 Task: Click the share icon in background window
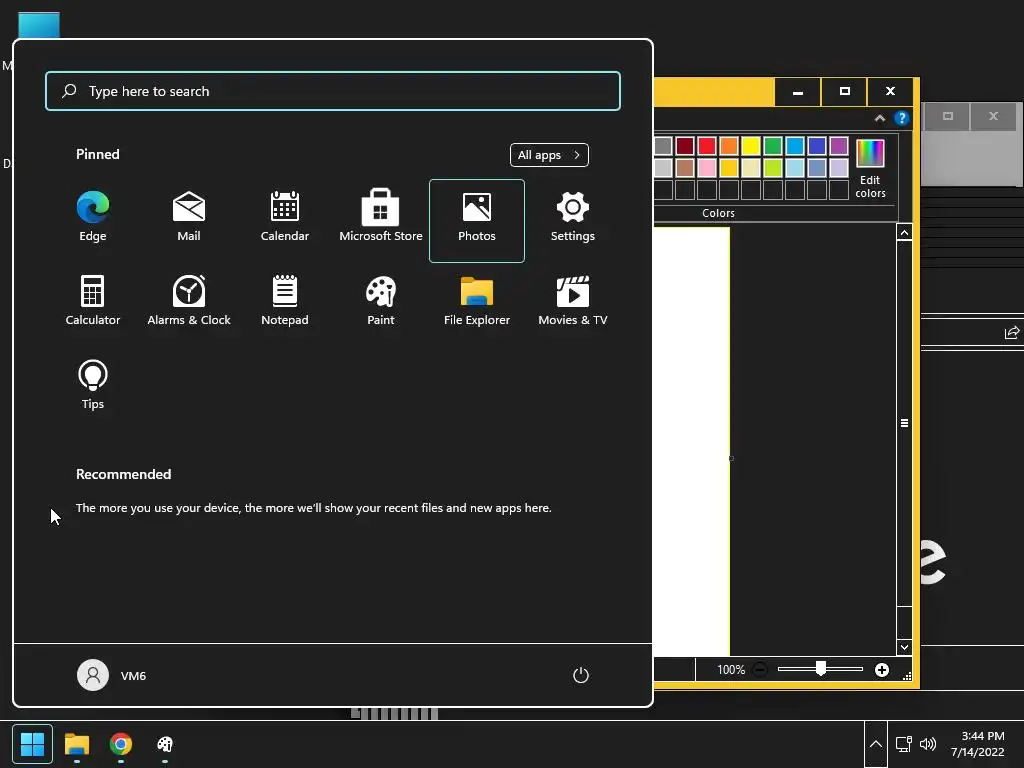point(1012,333)
